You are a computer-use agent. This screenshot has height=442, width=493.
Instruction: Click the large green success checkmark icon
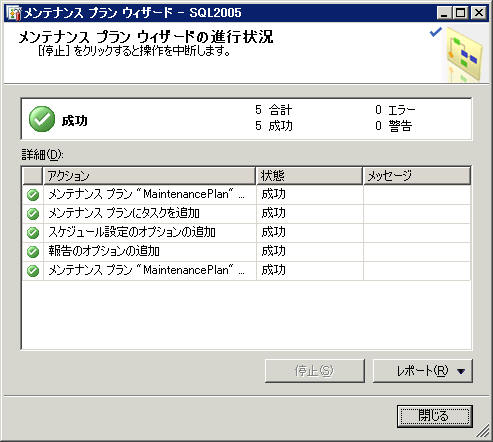coord(42,119)
